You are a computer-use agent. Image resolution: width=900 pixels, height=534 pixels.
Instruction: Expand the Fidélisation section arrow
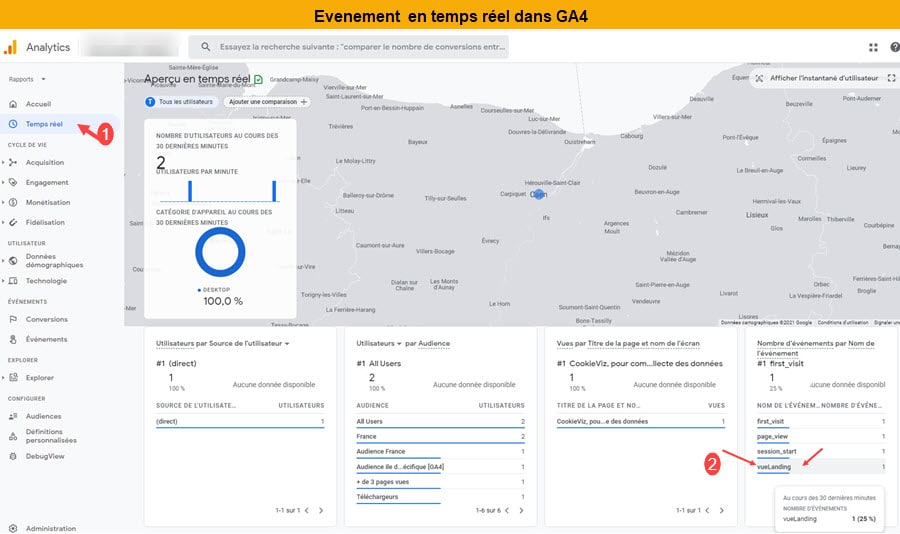click(3, 222)
